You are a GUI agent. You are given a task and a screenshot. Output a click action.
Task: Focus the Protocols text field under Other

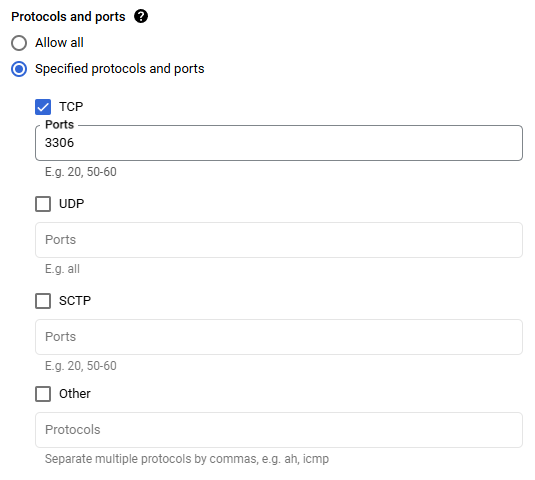(x=279, y=430)
